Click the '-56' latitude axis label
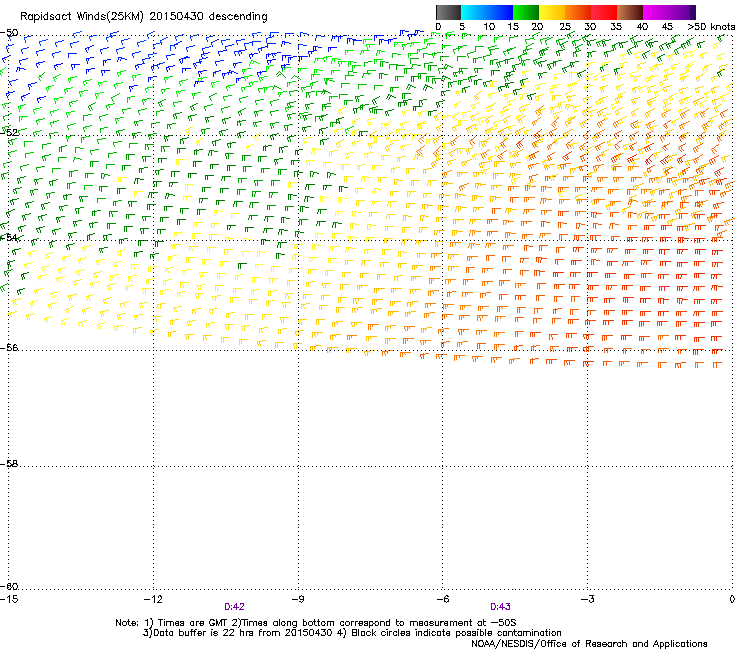Image resolution: width=740 pixels, height=650 pixels. click(9, 348)
